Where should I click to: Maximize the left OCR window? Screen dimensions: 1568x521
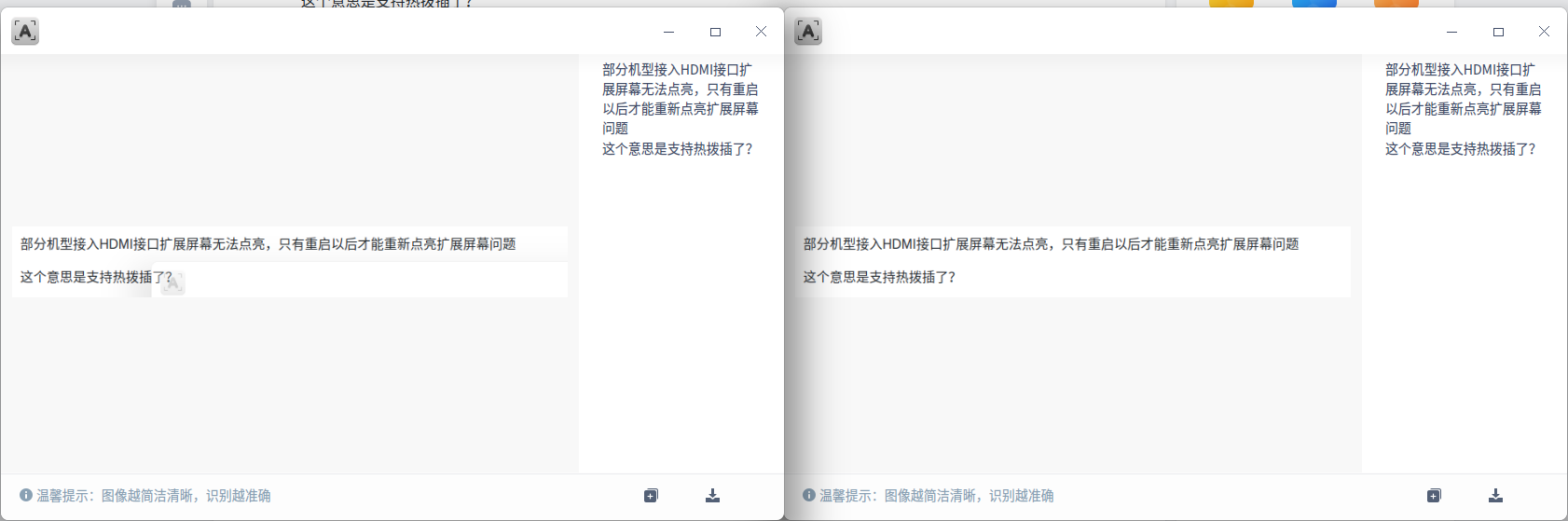(x=715, y=32)
